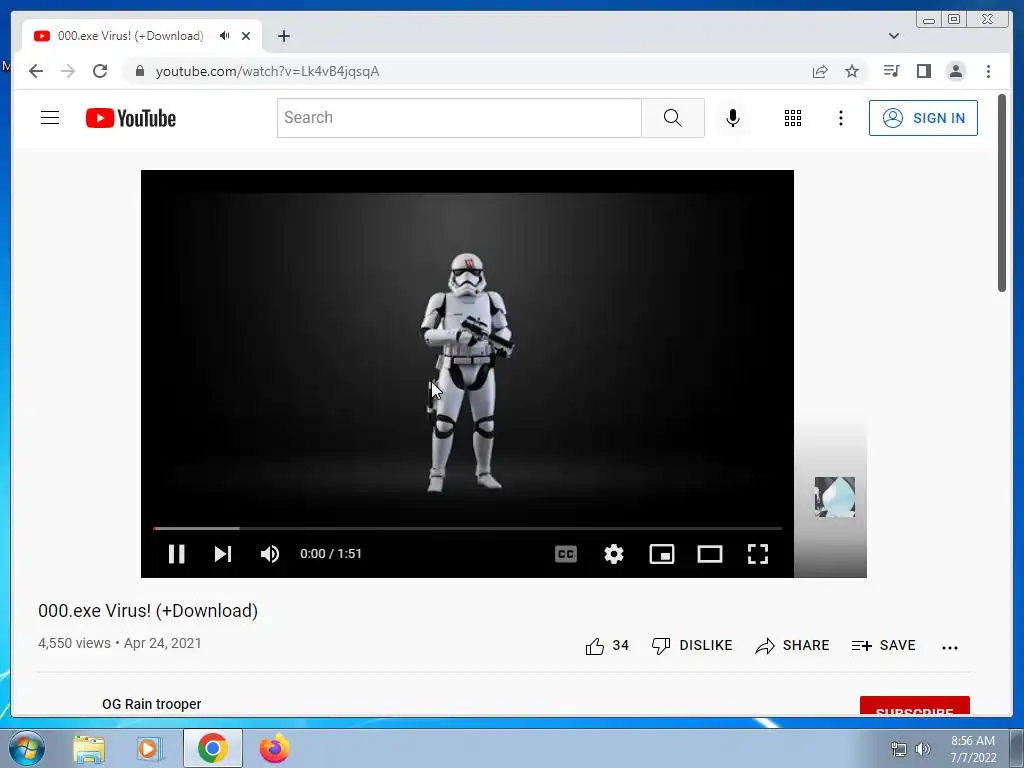Screen dimensions: 1024x768
Task: Search with your voice microphone
Action: [733, 118]
